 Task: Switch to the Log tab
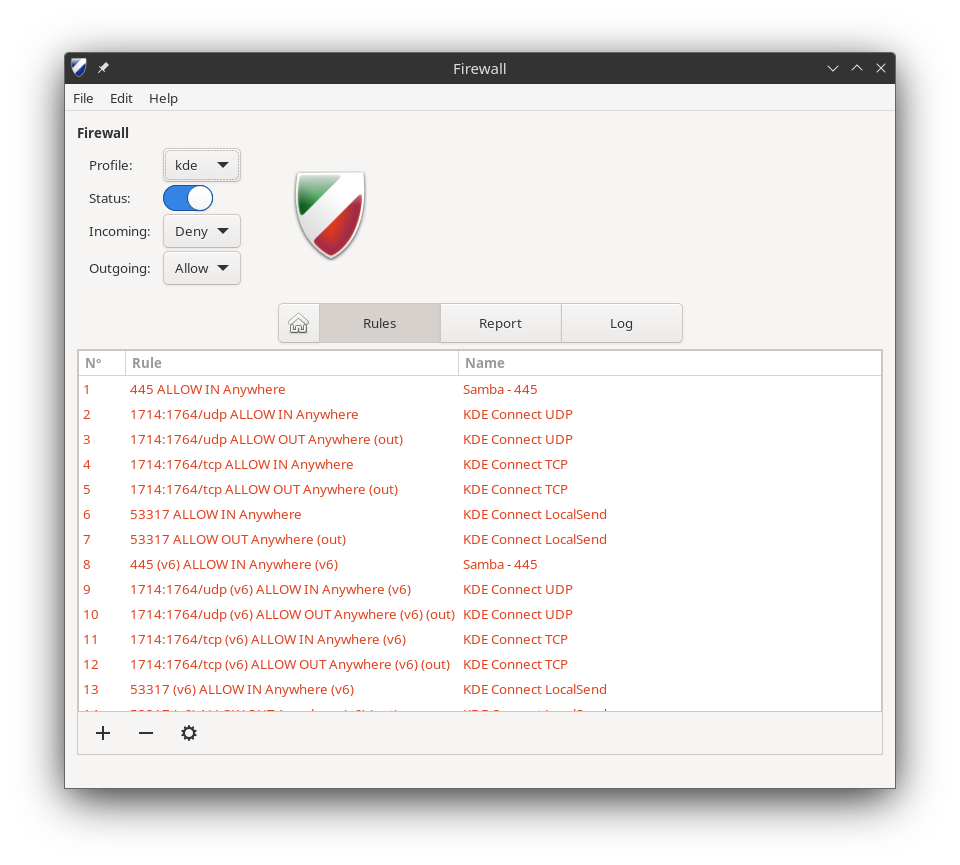pos(621,323)
